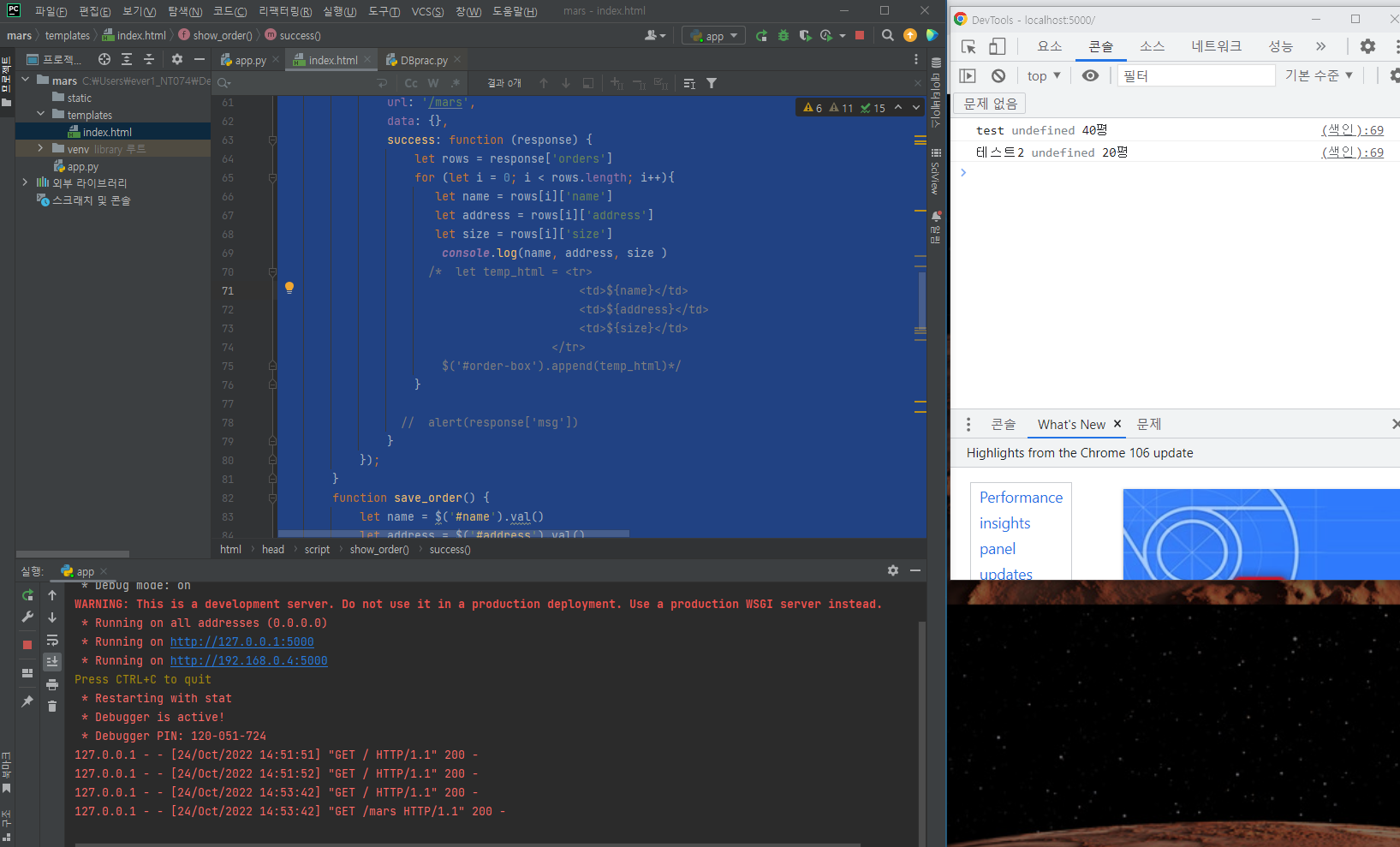Select DevTools inspect element tool
The width and height of the screenshot is (1400, 847).
tap(968, 46)
